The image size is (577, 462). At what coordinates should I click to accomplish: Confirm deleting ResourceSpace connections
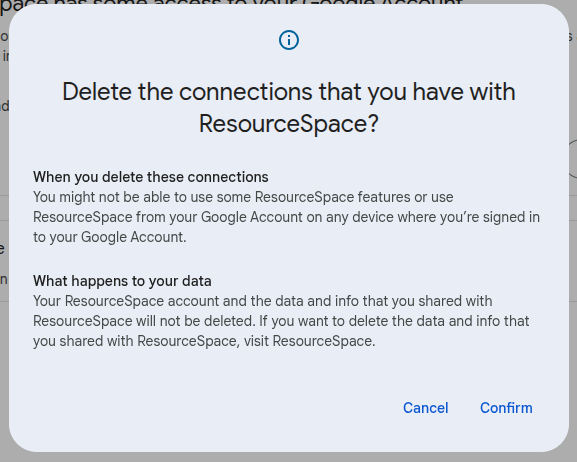click(x=506, y=408)
